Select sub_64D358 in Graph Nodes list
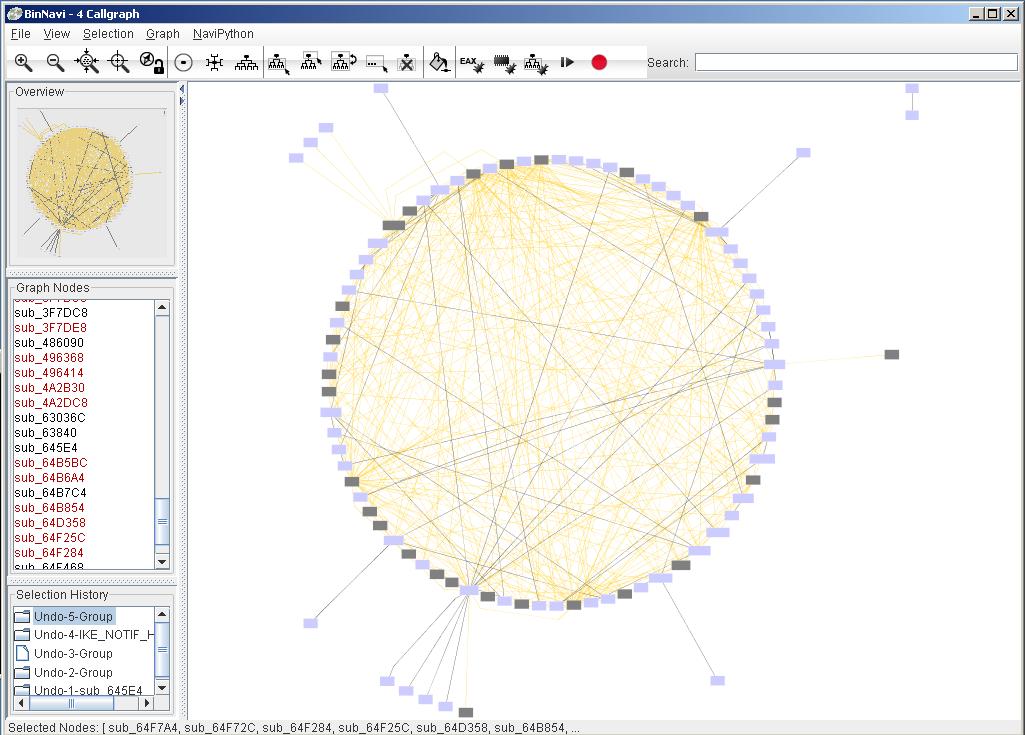The image size is (1025, 735). click(50, 523)
